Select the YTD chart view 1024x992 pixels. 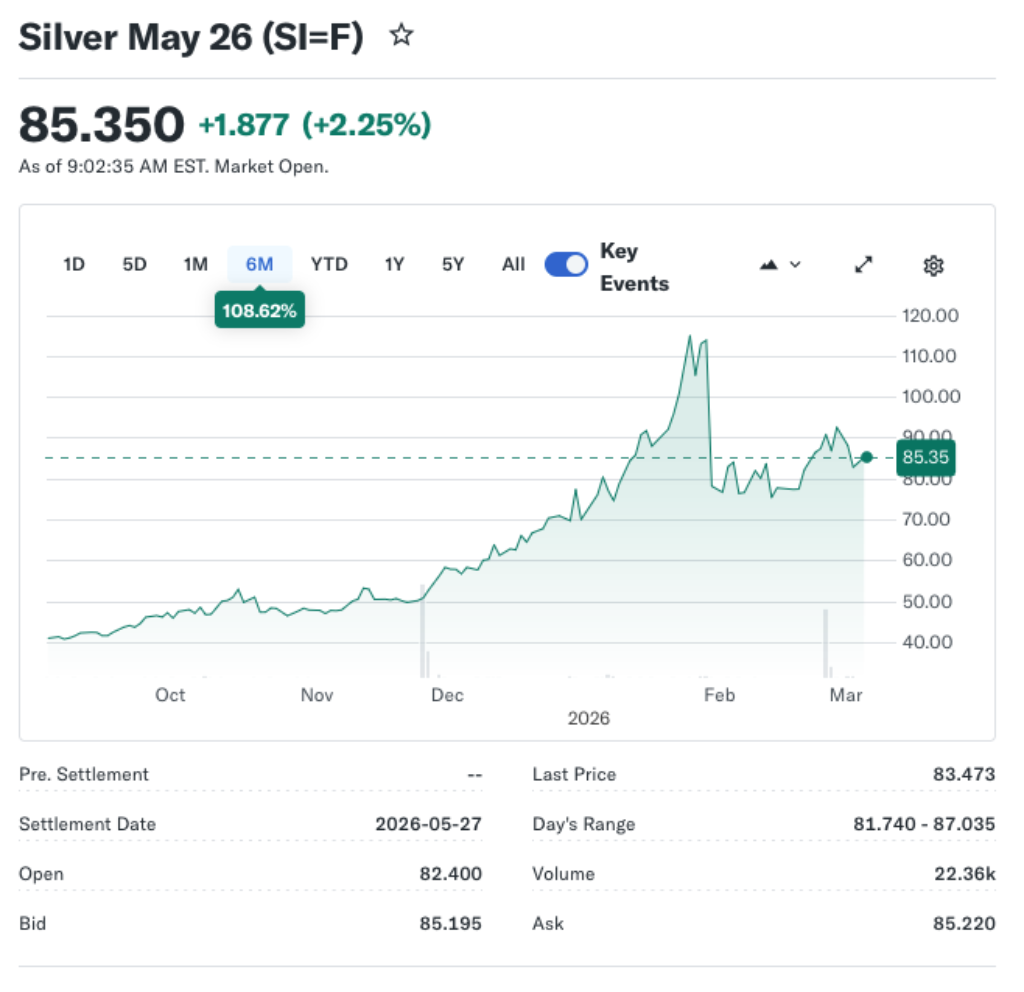coord(329,264)
